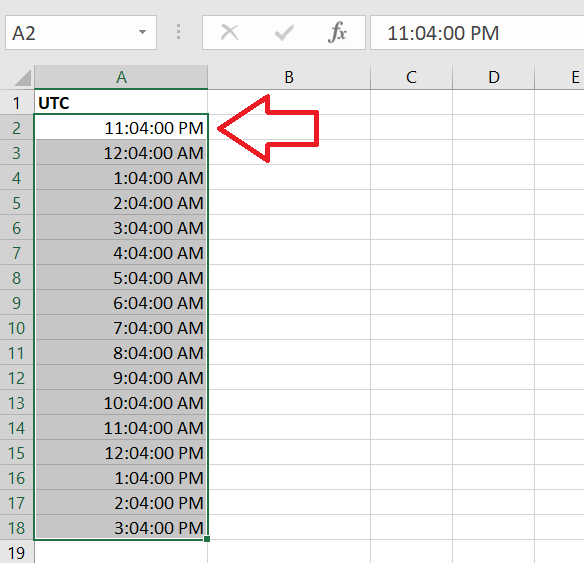586x566 pixels.
Task: Select row 1 header
Action: [17, 102]
